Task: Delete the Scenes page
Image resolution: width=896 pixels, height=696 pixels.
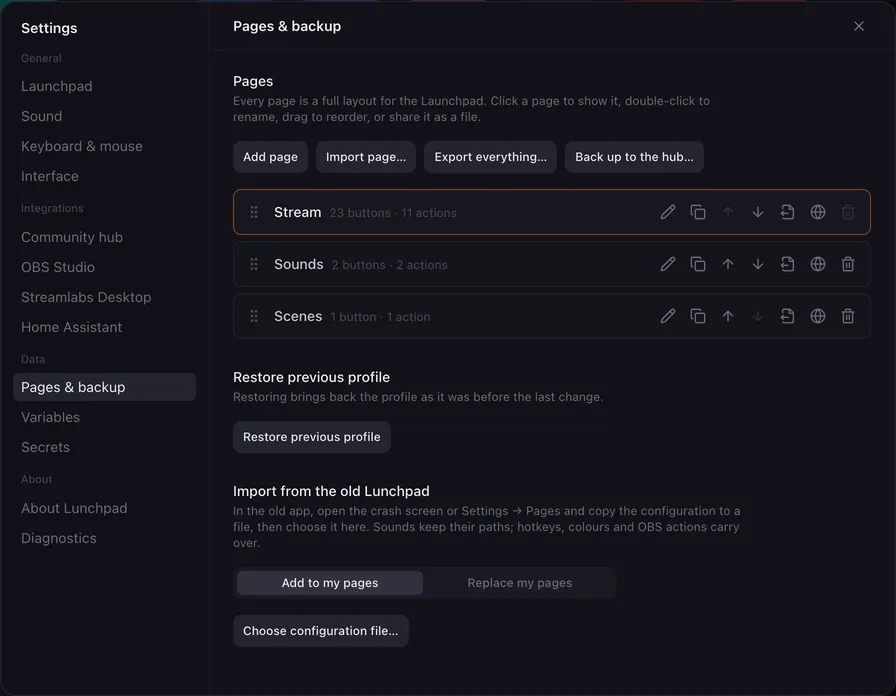Action: coord(847,316)
